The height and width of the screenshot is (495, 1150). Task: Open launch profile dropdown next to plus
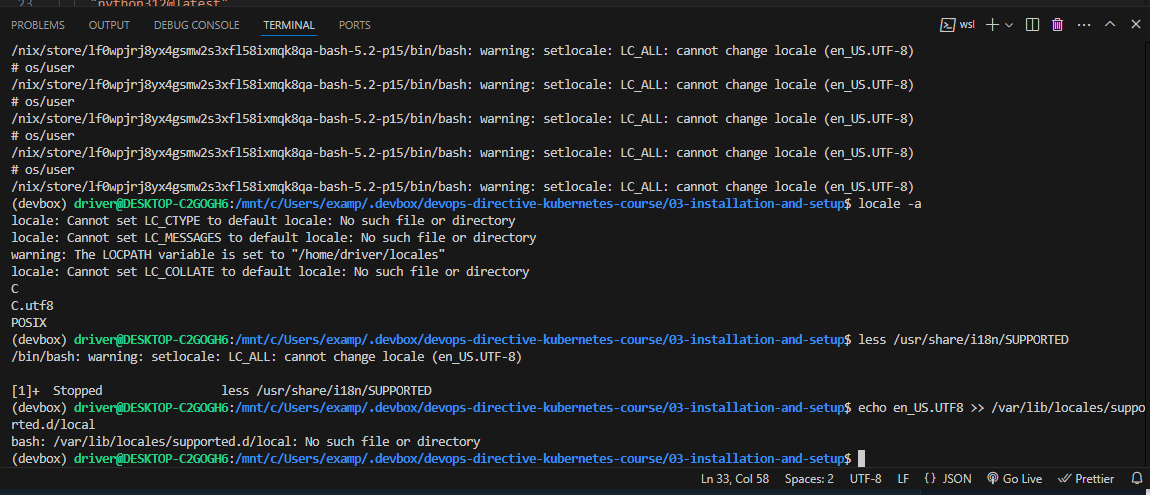pos(1009,25)
